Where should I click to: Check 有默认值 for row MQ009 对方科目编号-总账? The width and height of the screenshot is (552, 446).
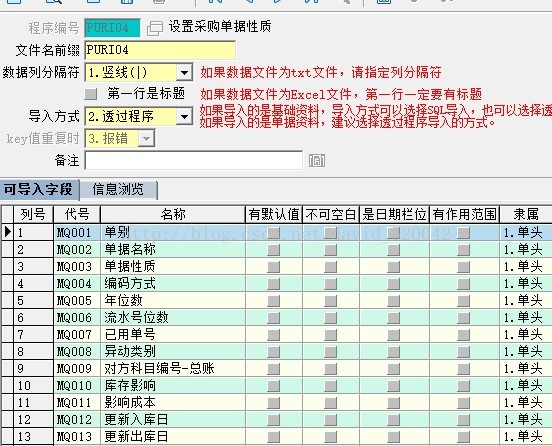click(274, 369)
